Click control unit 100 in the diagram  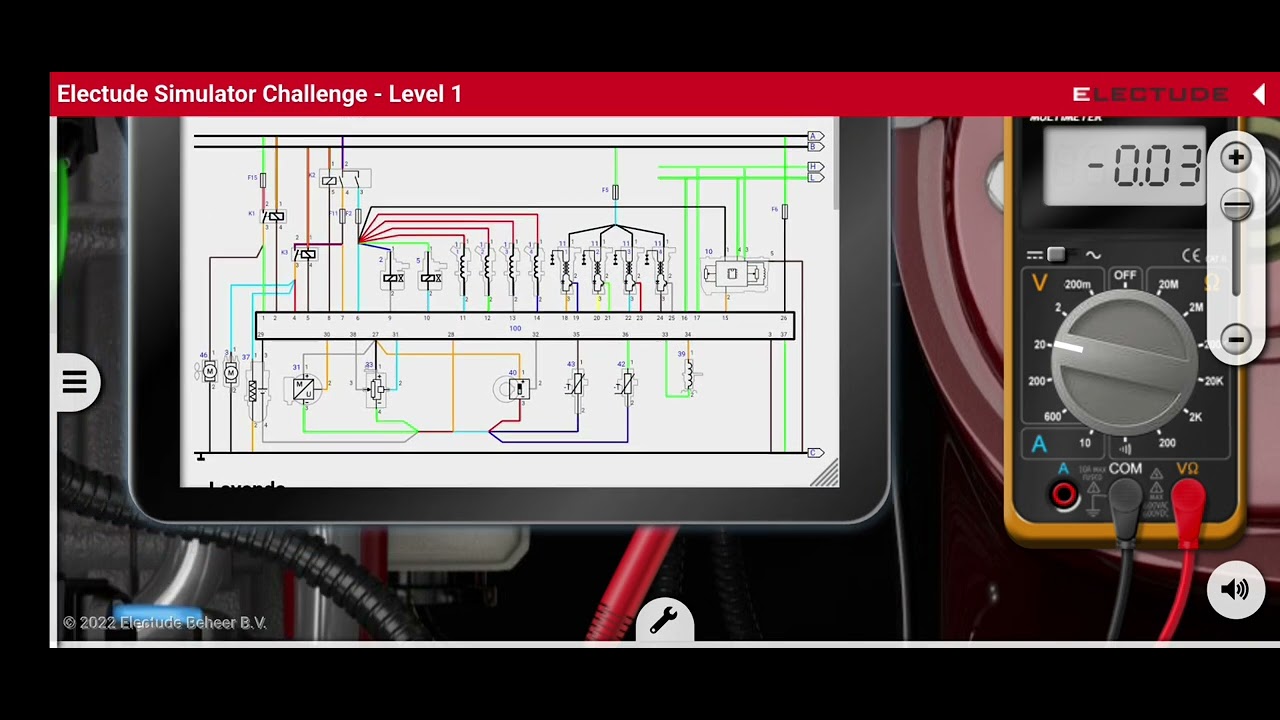(x=526, y=327)
